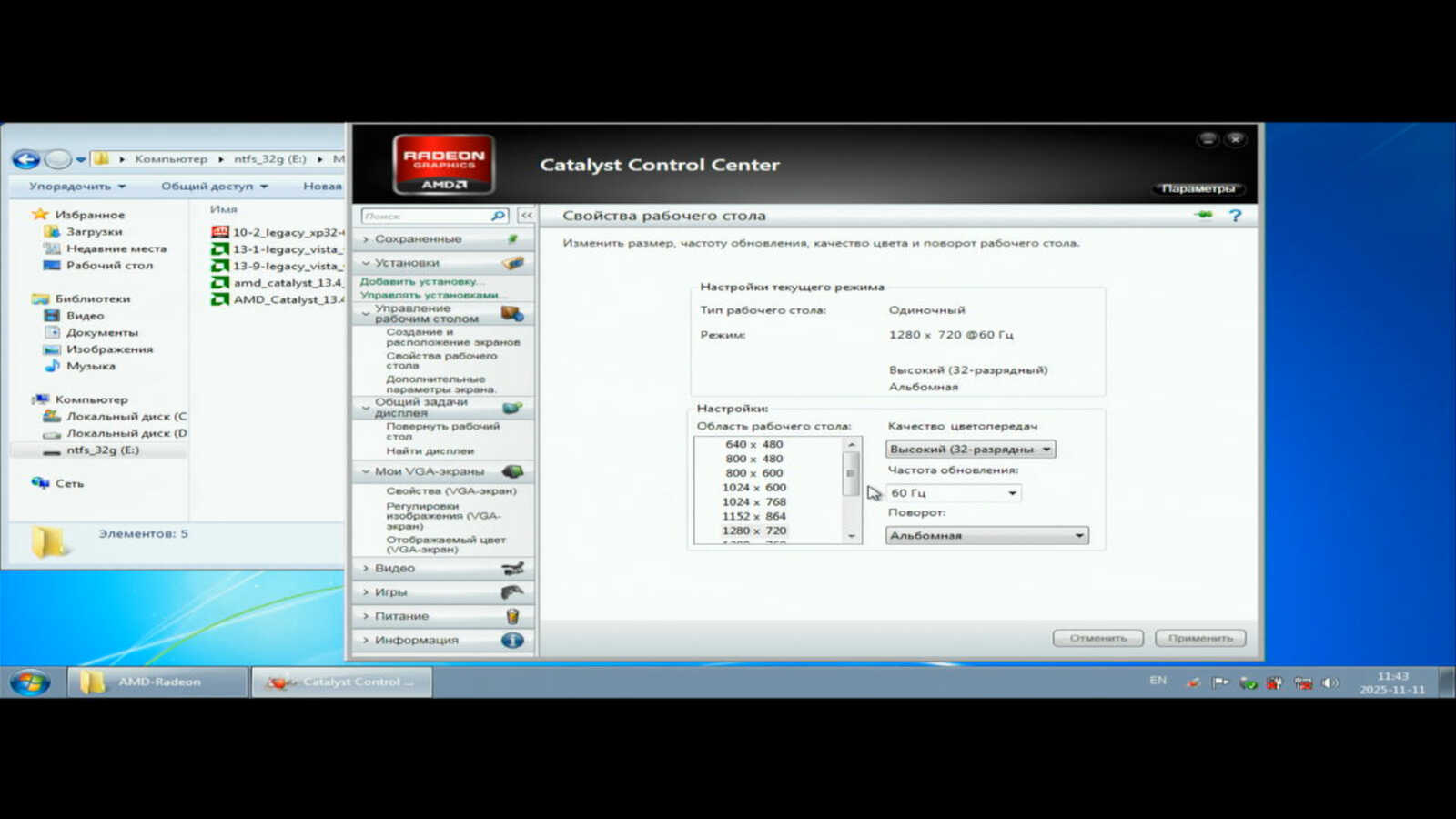Collapse the Мои VGA-экраны section
Viewport: 1456px width, 819px height.
coord(366,471)
